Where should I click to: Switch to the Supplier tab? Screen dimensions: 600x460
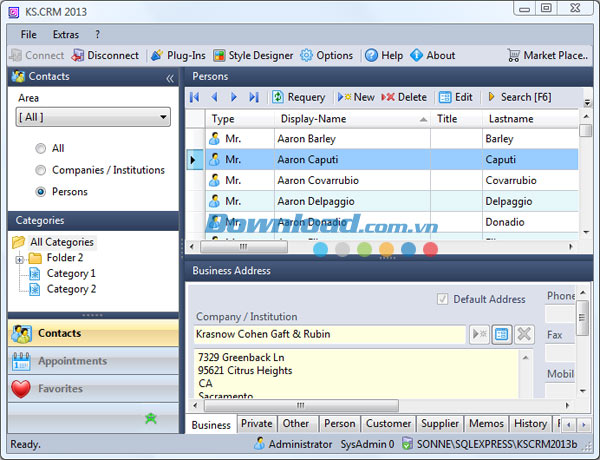[x=440, y=424]
